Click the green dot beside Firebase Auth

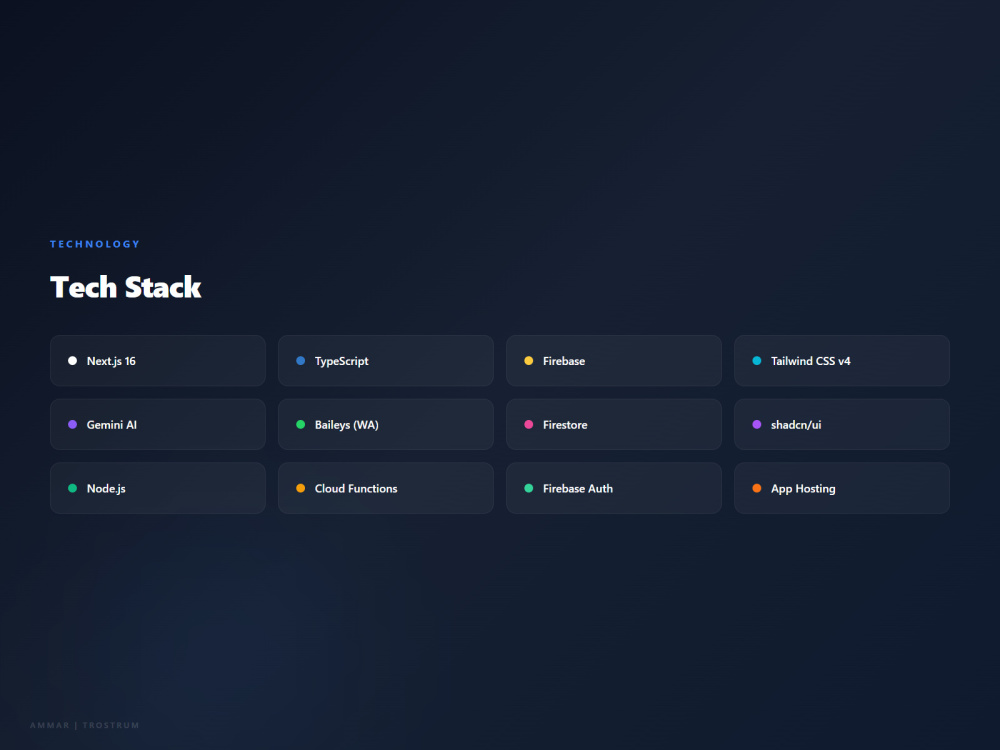[x=529, y=489]
